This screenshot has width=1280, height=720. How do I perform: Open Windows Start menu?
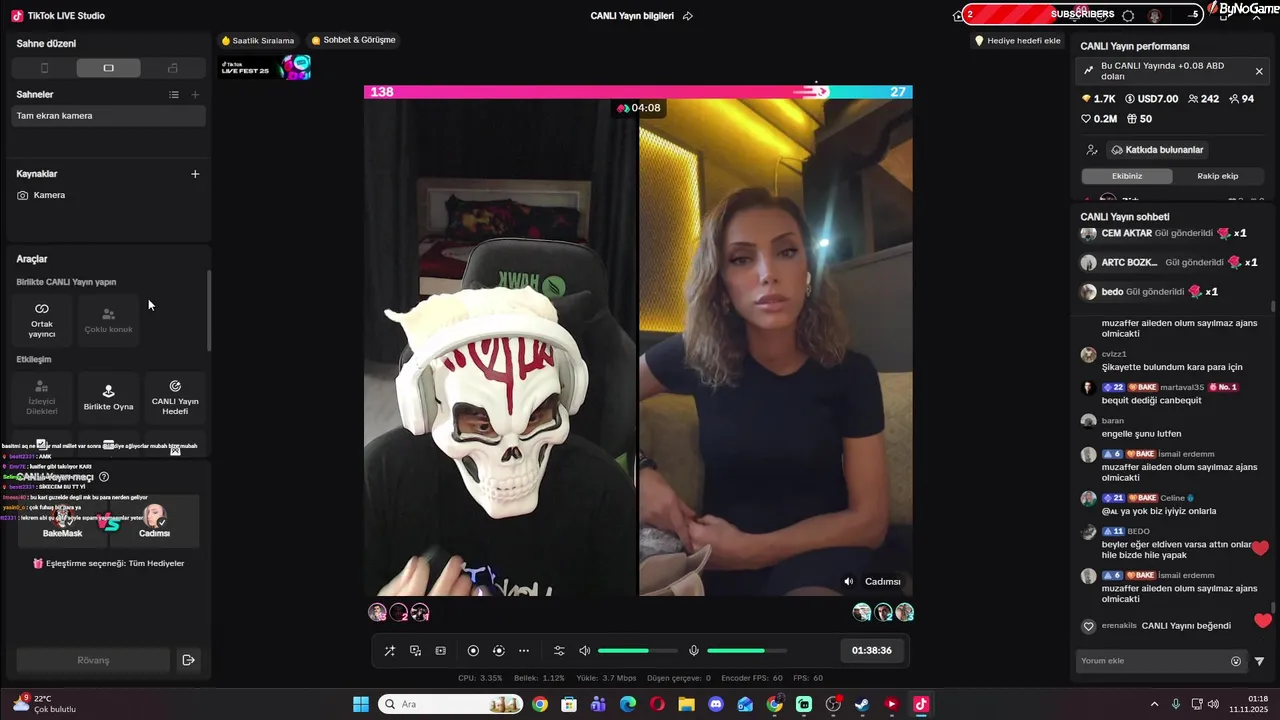click(x=361, y=705)
